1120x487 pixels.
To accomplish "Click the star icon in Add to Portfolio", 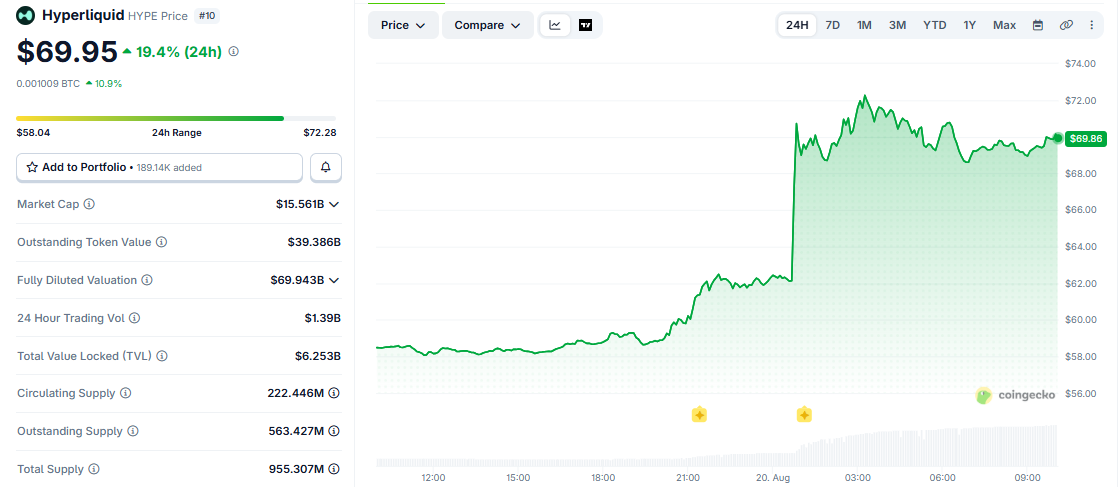I will point(32,167).
